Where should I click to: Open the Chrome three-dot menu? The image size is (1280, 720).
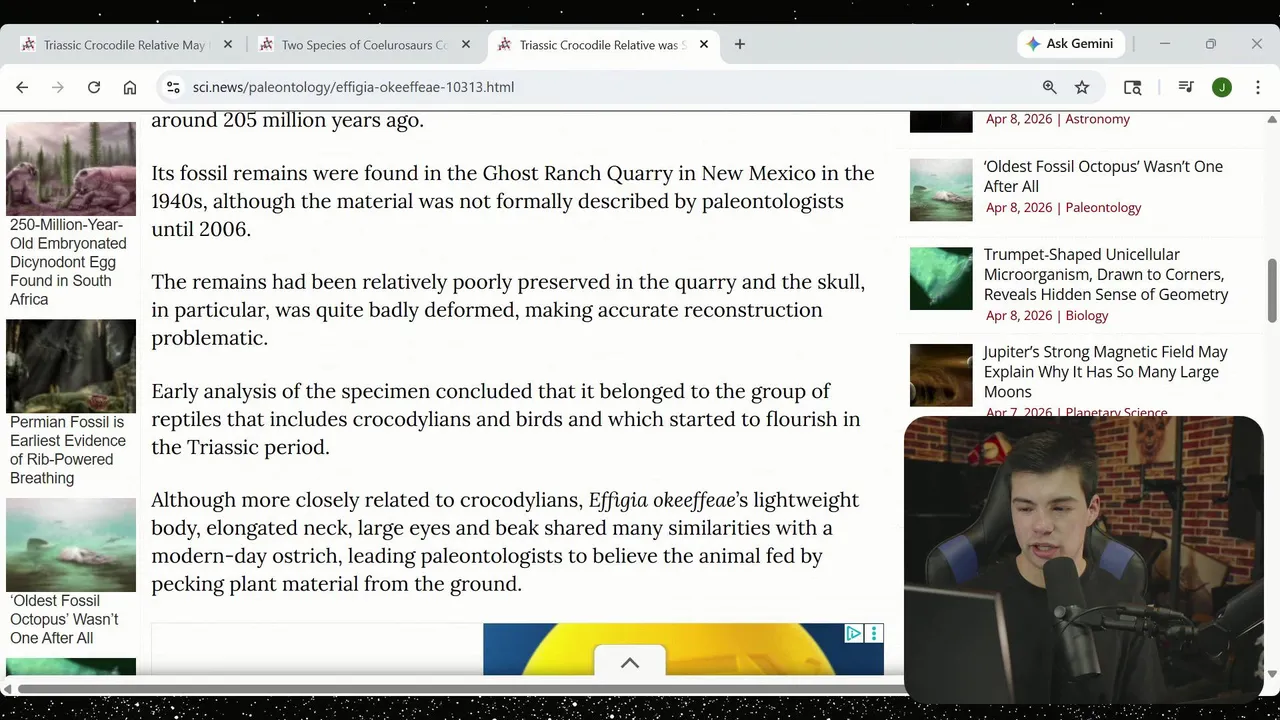[x=1258, y=87]
